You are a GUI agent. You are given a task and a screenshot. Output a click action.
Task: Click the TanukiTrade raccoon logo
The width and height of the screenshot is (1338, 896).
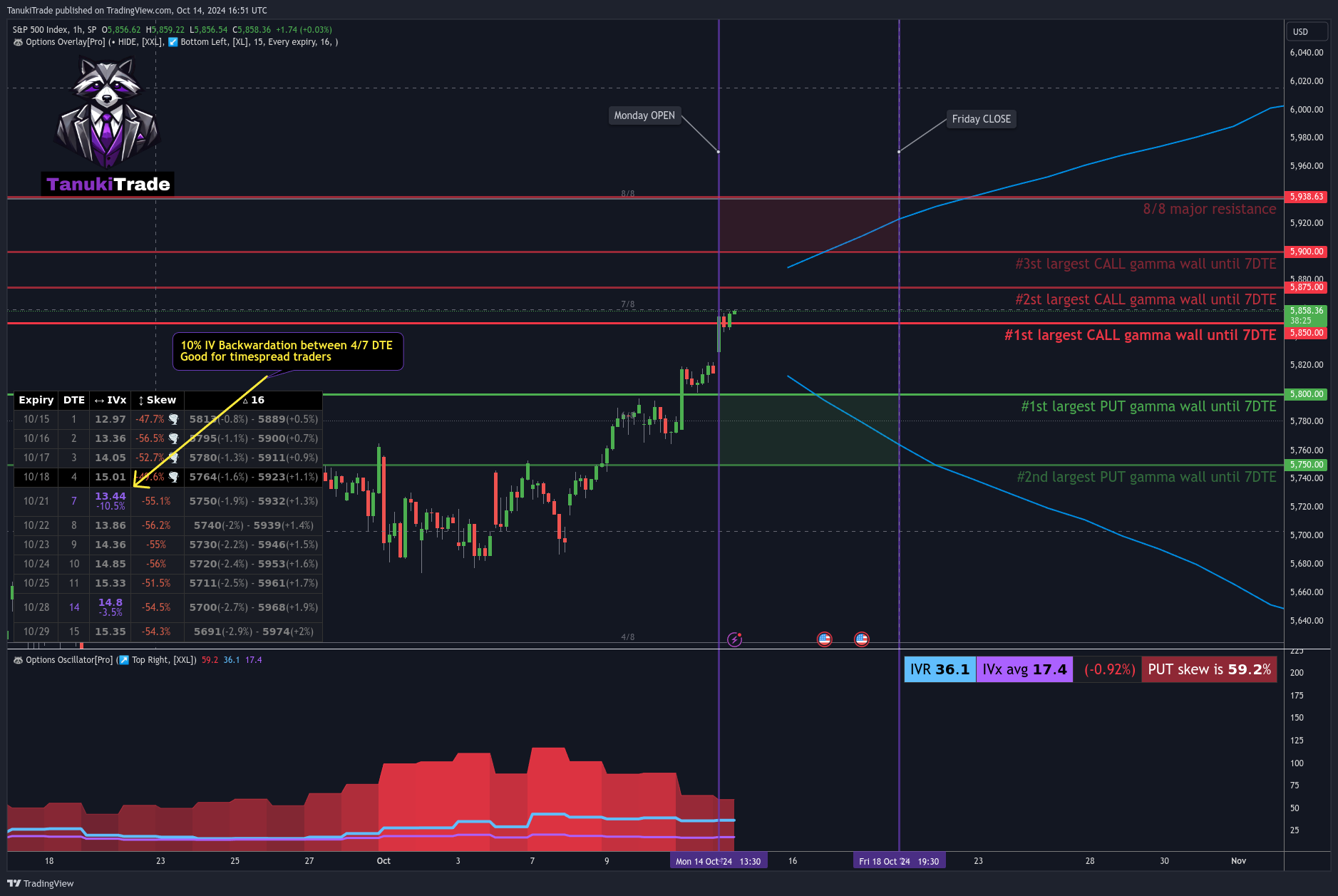(x=107, y=112)
